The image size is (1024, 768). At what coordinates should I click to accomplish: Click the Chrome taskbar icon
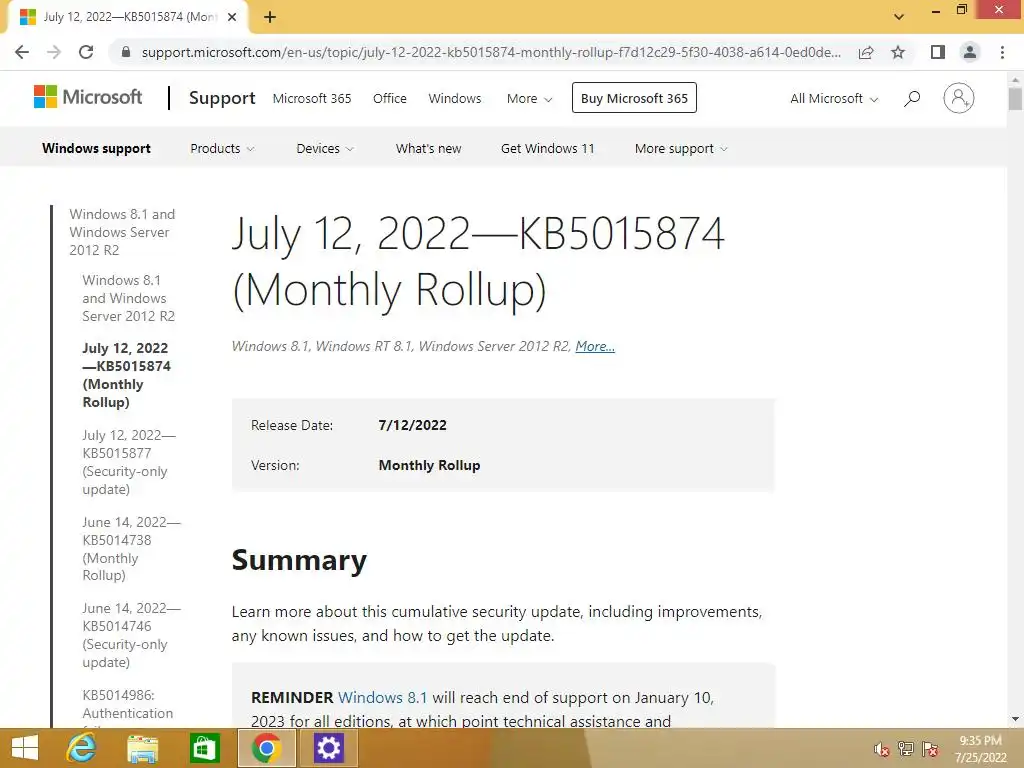pyautogui.click(x=266, y=748)
